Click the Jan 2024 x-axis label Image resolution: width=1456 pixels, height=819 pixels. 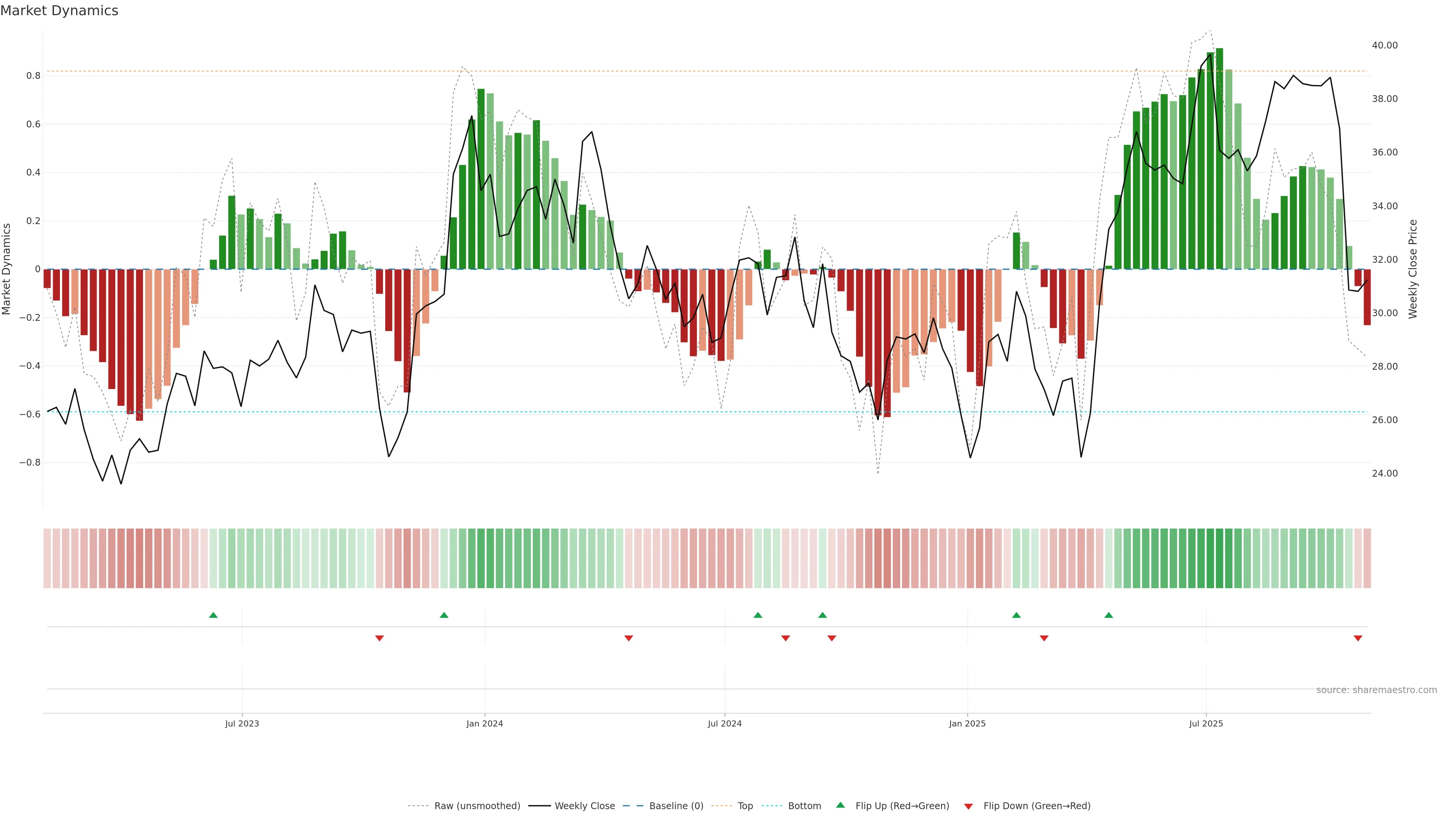(485, 723)
